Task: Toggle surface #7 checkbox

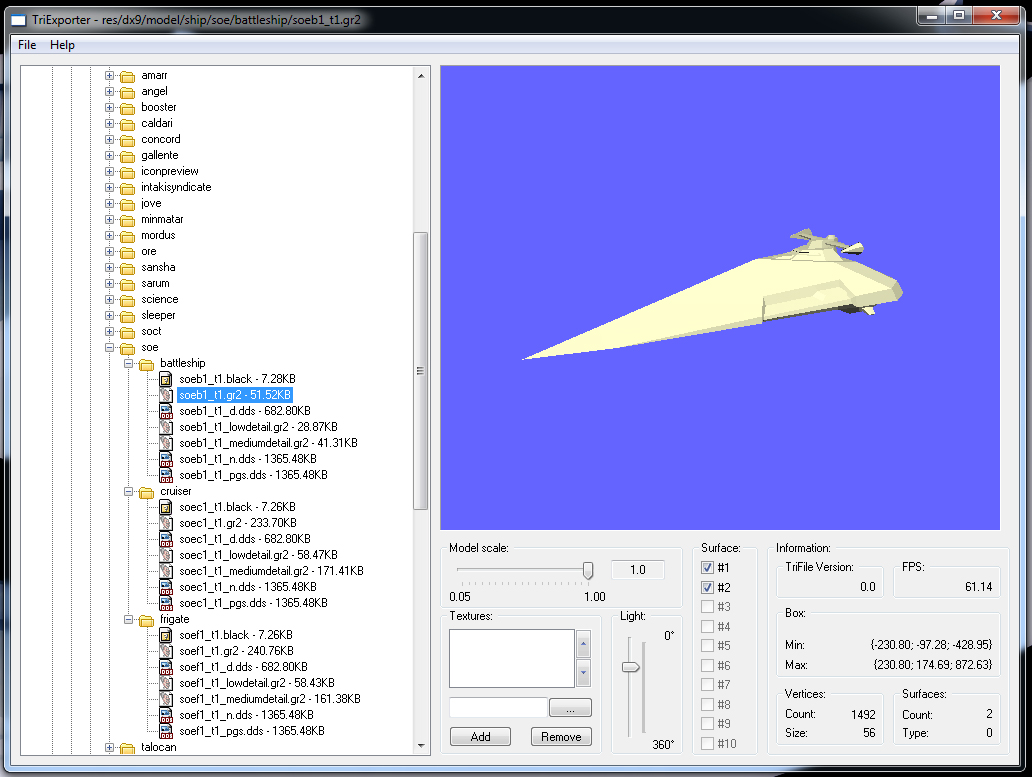Action: [x=708, y=685]
